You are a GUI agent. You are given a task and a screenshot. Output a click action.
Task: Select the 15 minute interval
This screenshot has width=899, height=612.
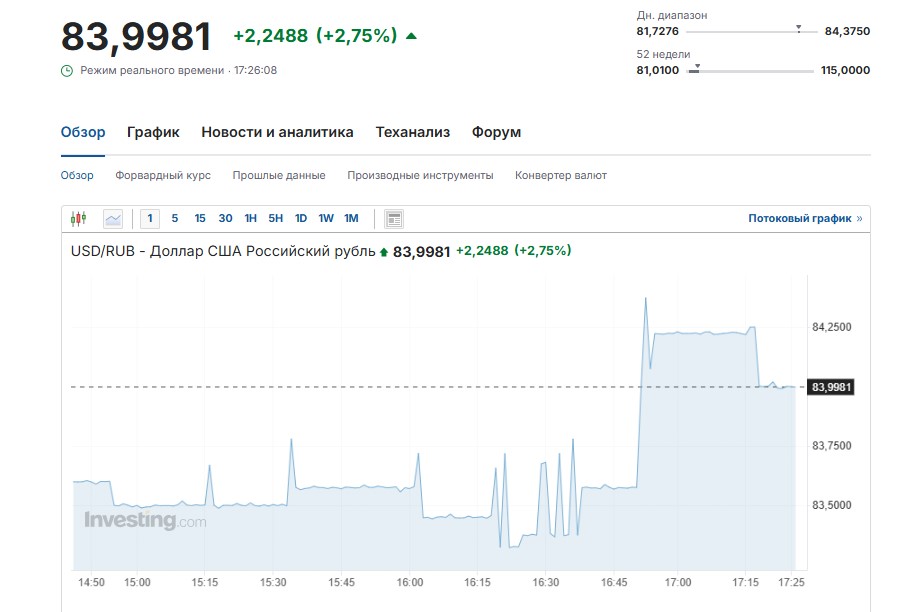point(200,219)
